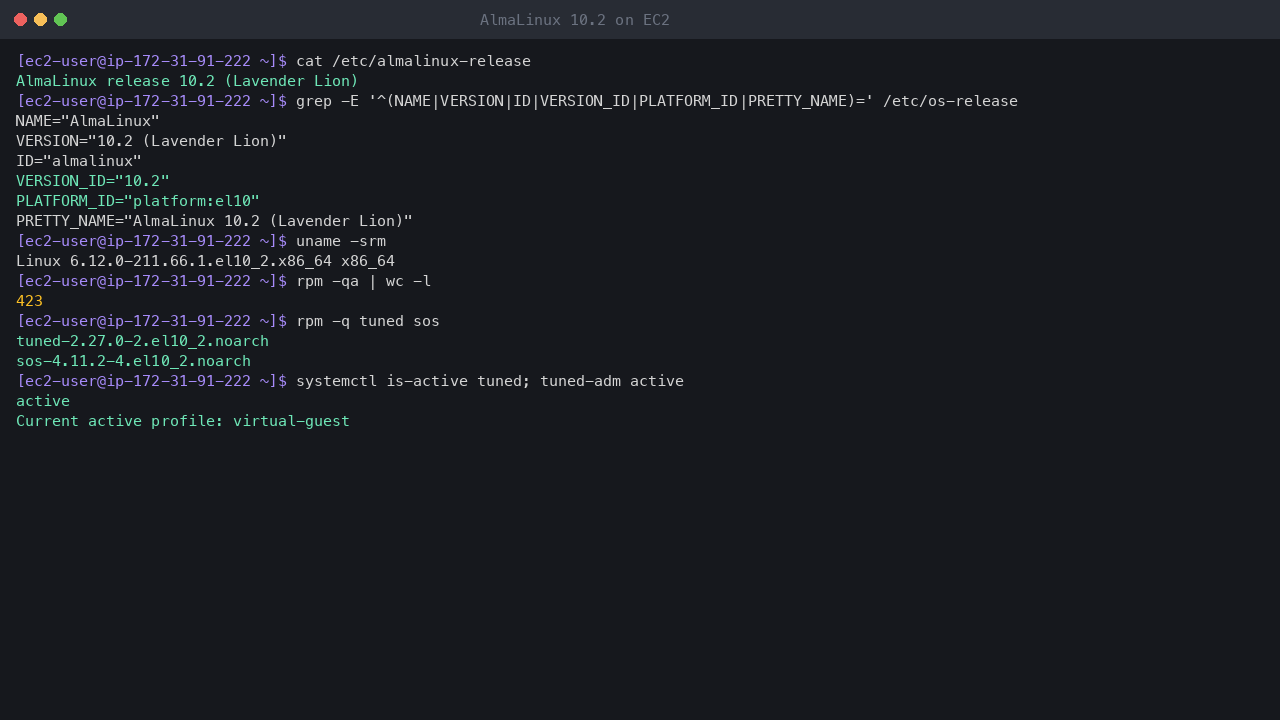This screenshot has height=720, width=1280.
Task: Click the red close window button
Action: (20, 19)
